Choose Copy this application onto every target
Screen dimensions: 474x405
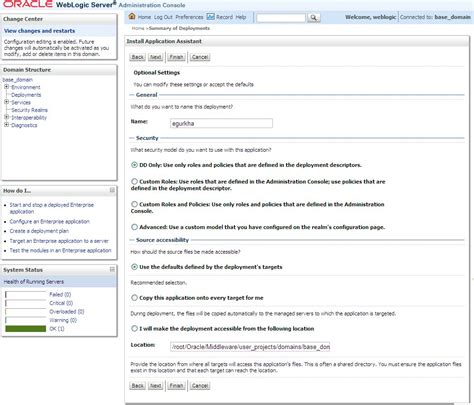point(134,298)
